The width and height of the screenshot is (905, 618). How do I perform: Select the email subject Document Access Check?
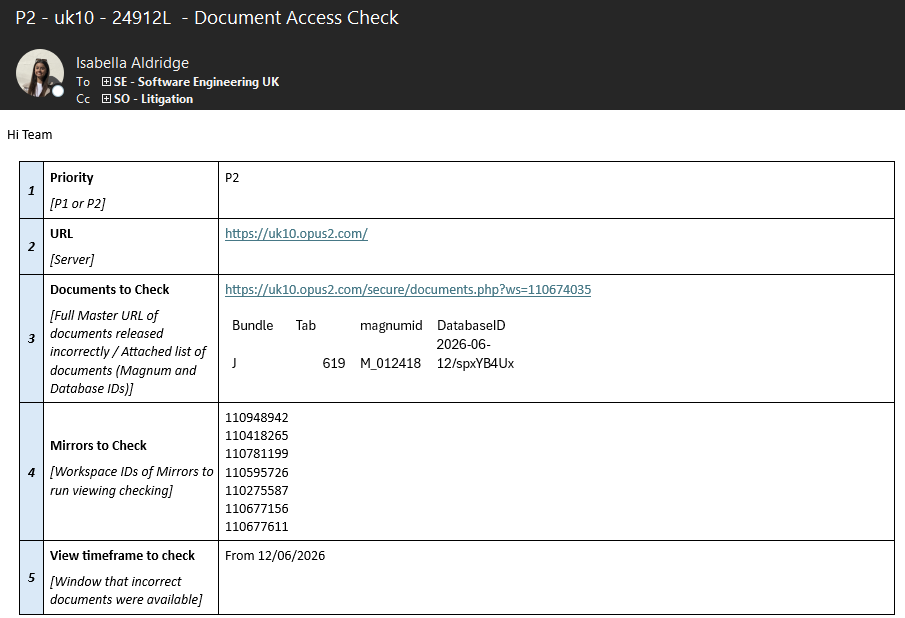(x=296, y=18)
